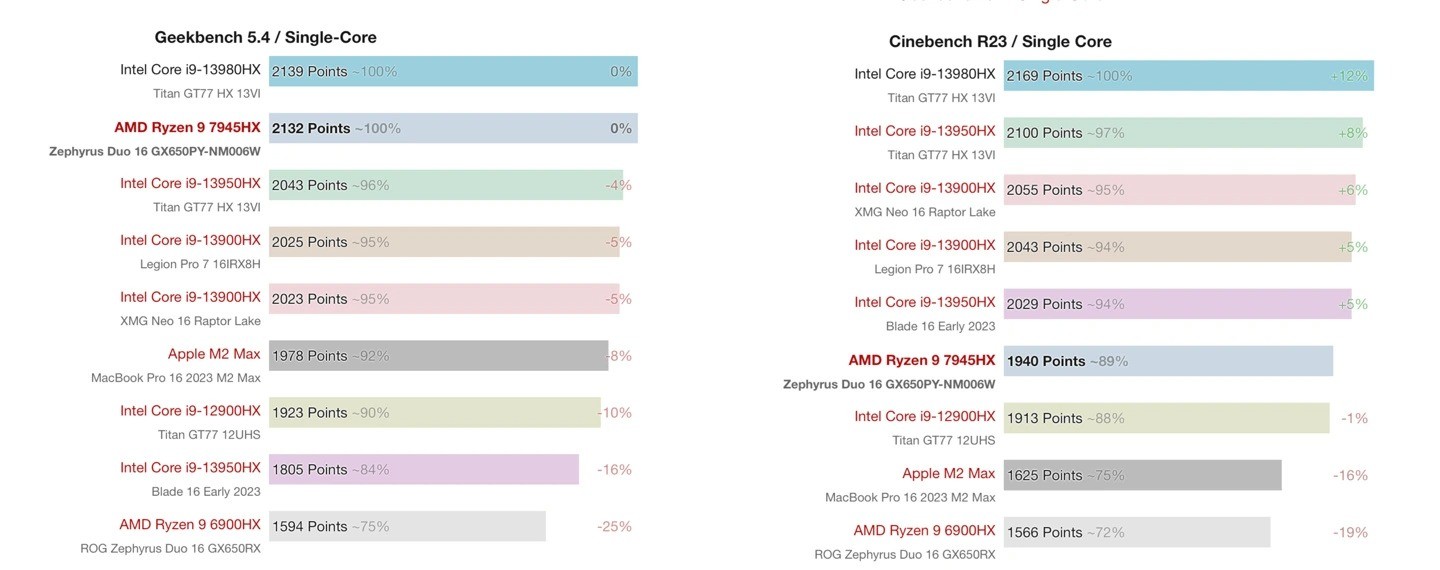Select the 1594 Points bar in Geekbench chart

(x=406, y=526)
